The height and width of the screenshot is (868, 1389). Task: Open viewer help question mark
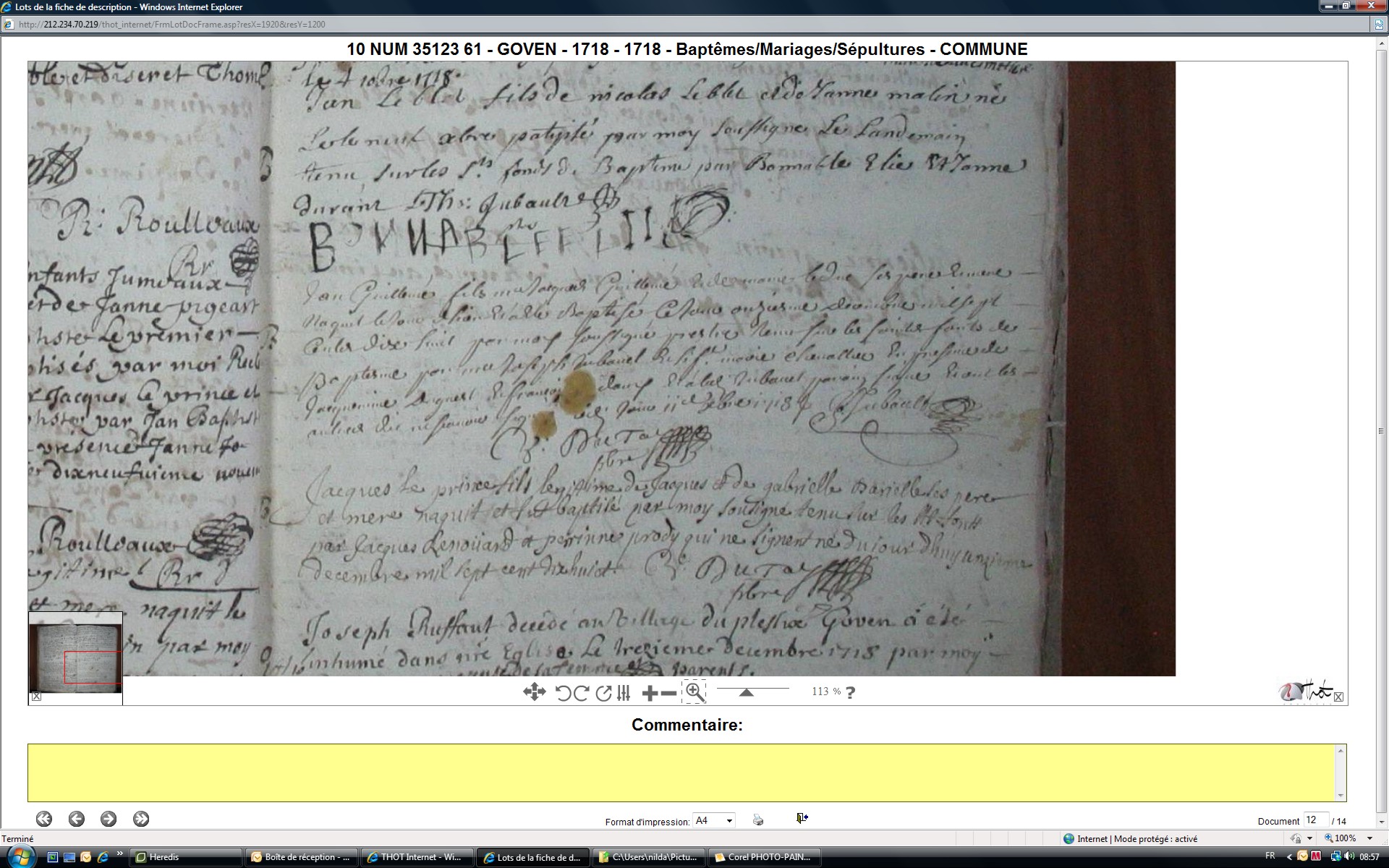click(x=850, y=692)
